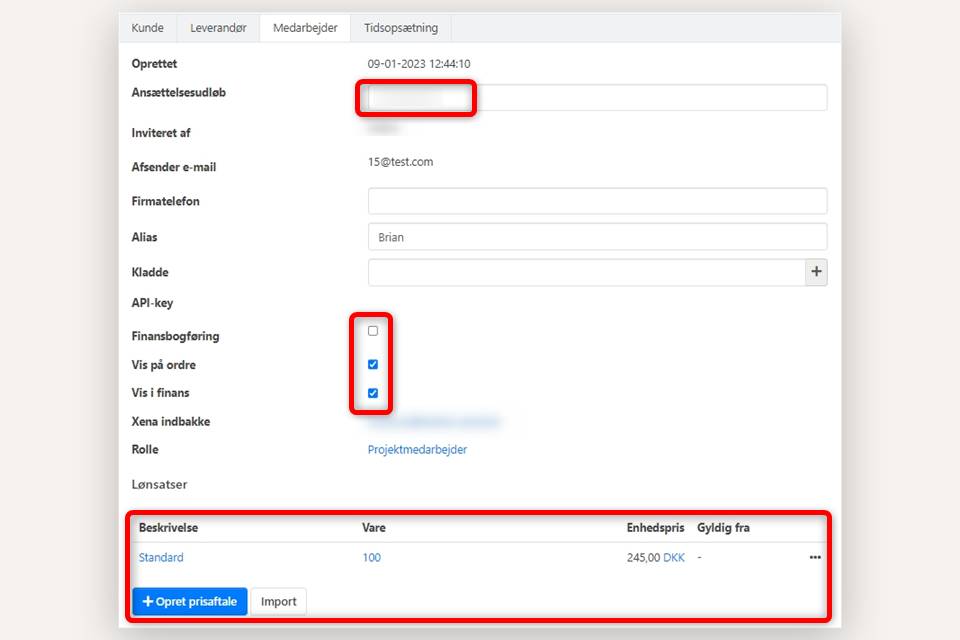Edit the Alias field containing Brian
Screen dimensions: 960x640
pos(597,237)
